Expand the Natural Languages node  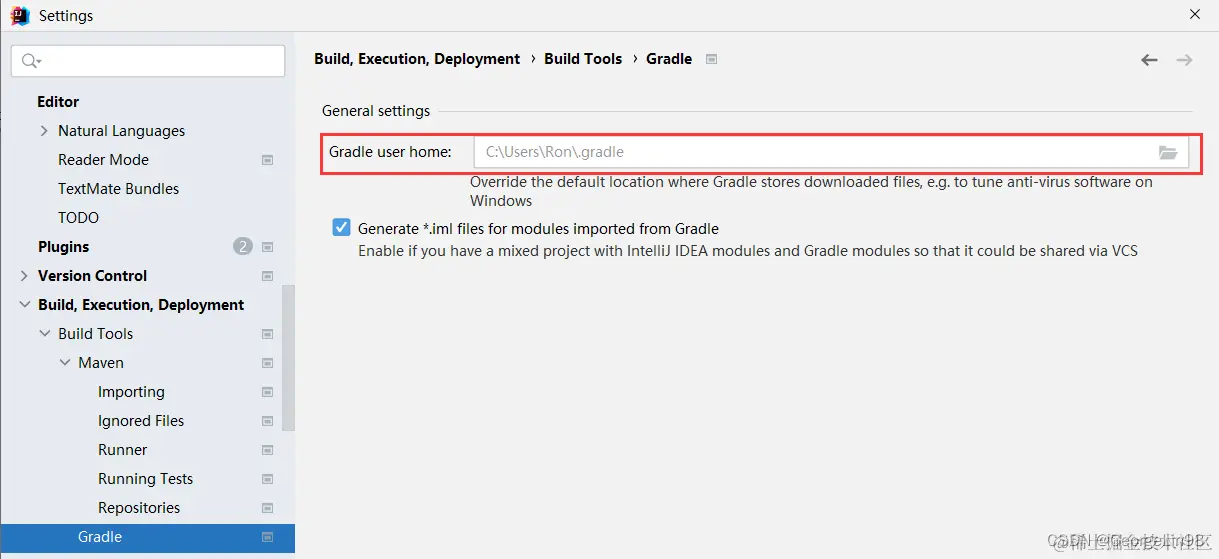coord(44,131)
